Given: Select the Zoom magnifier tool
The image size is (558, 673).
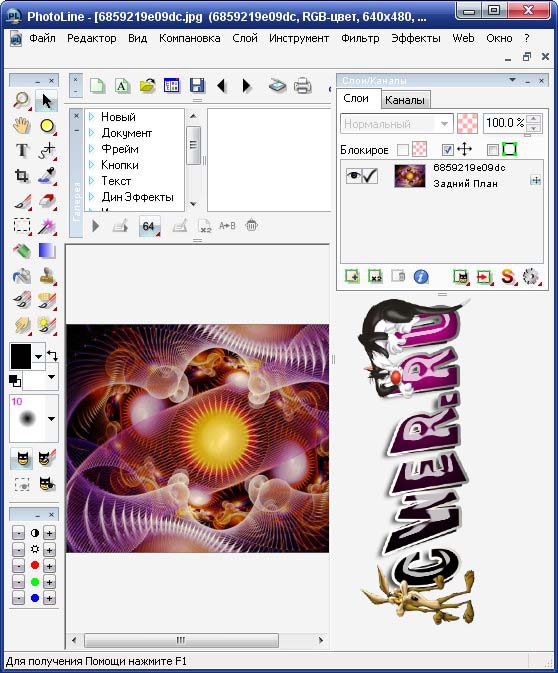Looking at the screenshot, I should (21, 100).
